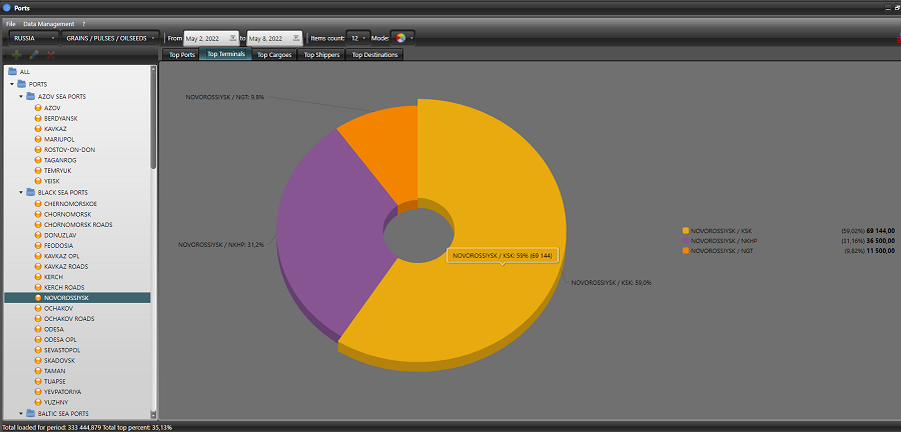The image size is (901, 432).
Task: Click the orange icon beside MARIUPOL
Action: tap(38, 139)
